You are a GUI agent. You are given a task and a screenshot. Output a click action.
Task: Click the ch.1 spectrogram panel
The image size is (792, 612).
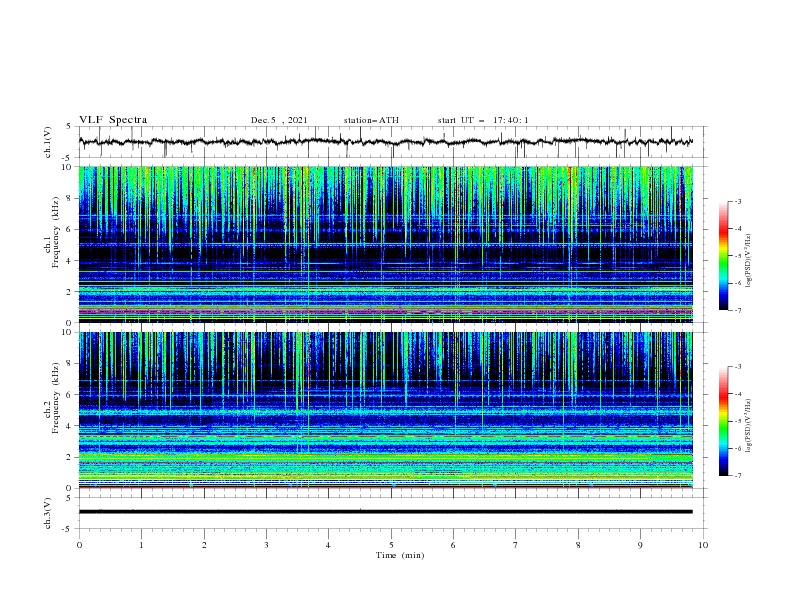click(x=385, y=244)
